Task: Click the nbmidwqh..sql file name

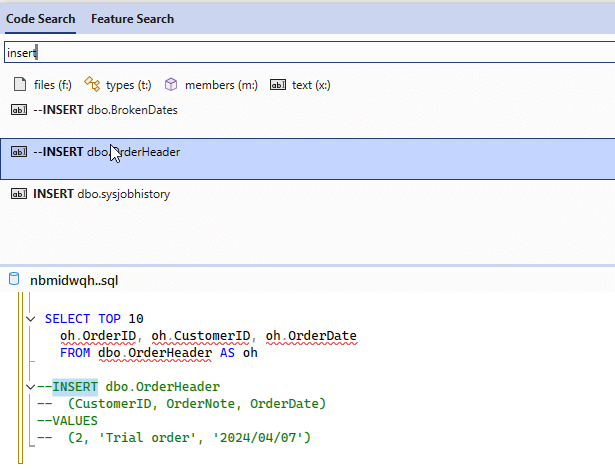Action: point(74,281)
